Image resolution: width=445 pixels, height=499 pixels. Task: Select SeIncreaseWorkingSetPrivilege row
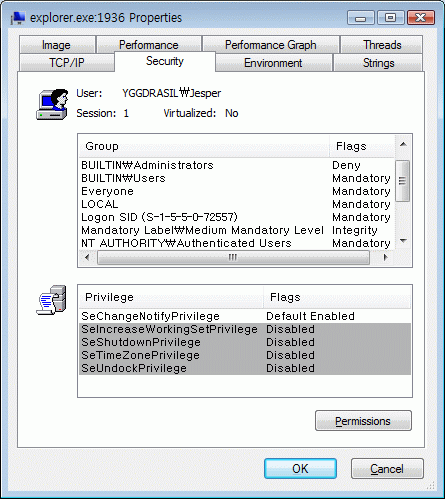click(245, 329)
